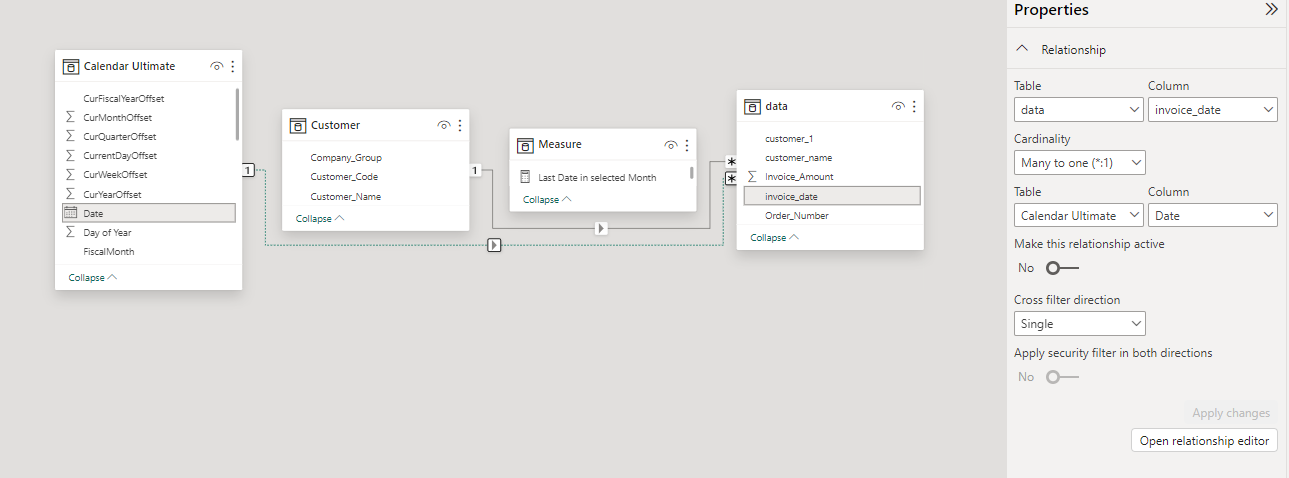Toggle 'Apply security filter in both directions' switch
This screenshot has height=478, width=1289.
point(1062,377)
